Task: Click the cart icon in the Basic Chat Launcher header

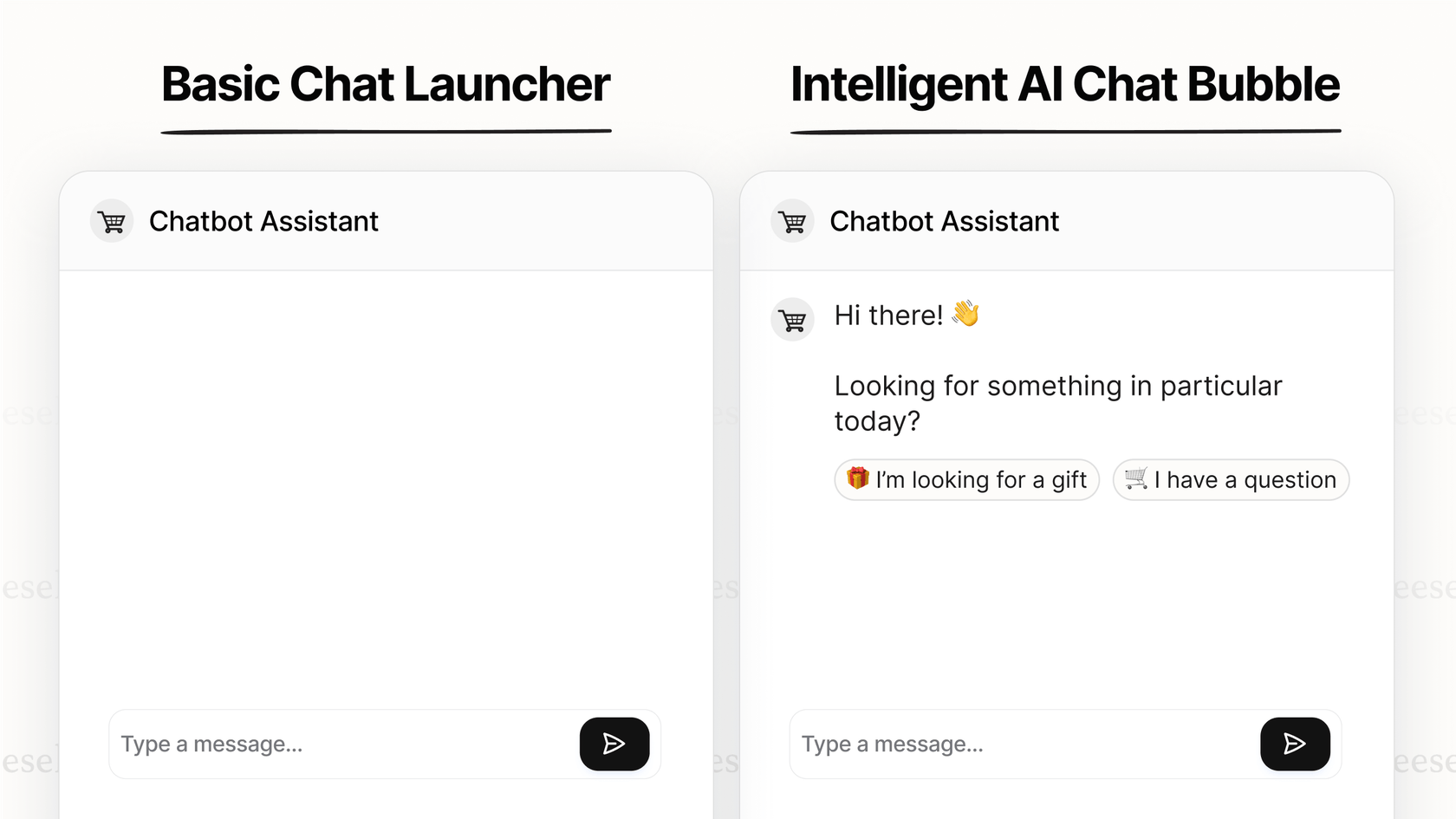Action: point(112,221)
